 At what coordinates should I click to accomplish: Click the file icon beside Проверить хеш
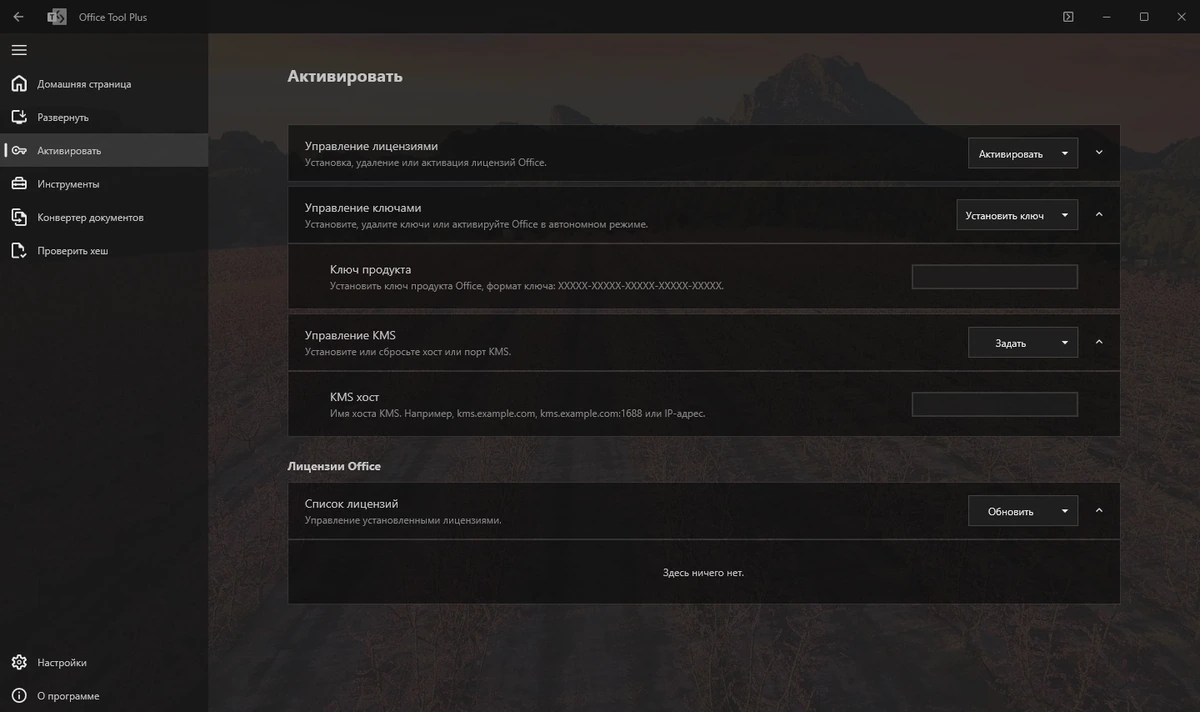pyautogui.click(x=19, y=251)
